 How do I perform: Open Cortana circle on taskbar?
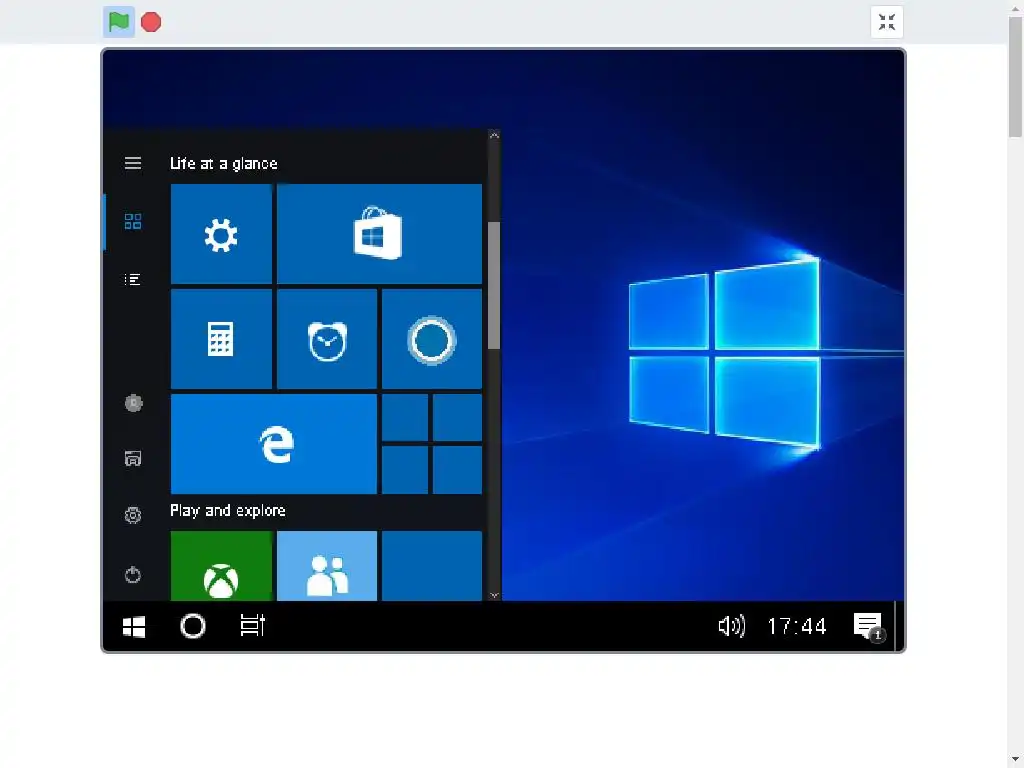[193, 626]
